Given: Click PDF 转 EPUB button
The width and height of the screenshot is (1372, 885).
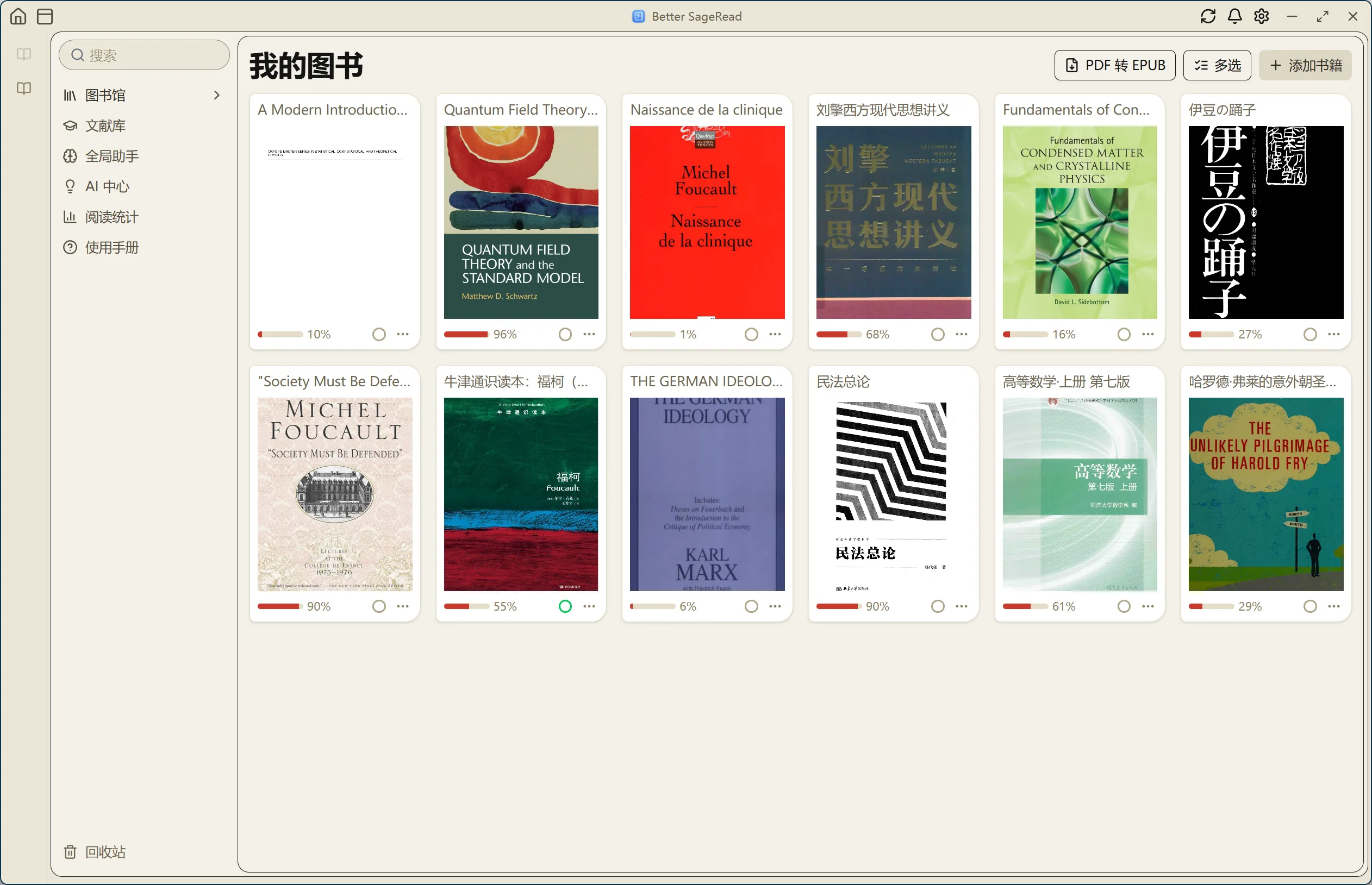Looking at the screenshot, I should pos(1114,66).
